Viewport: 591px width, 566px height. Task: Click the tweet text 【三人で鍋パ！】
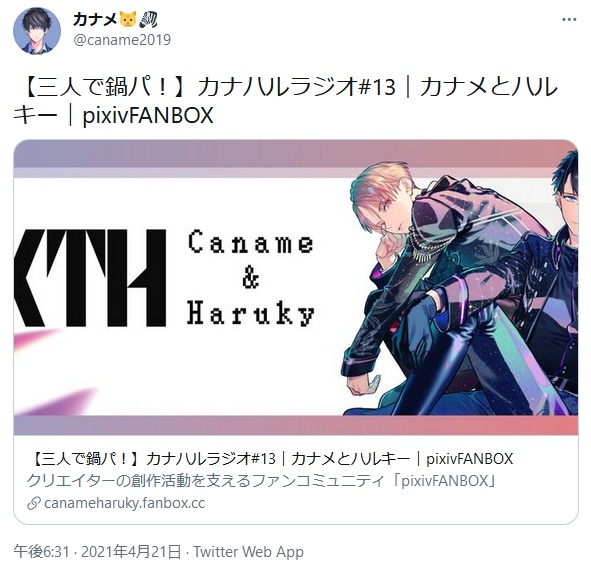pyautogui.click(x=107, y=87)
